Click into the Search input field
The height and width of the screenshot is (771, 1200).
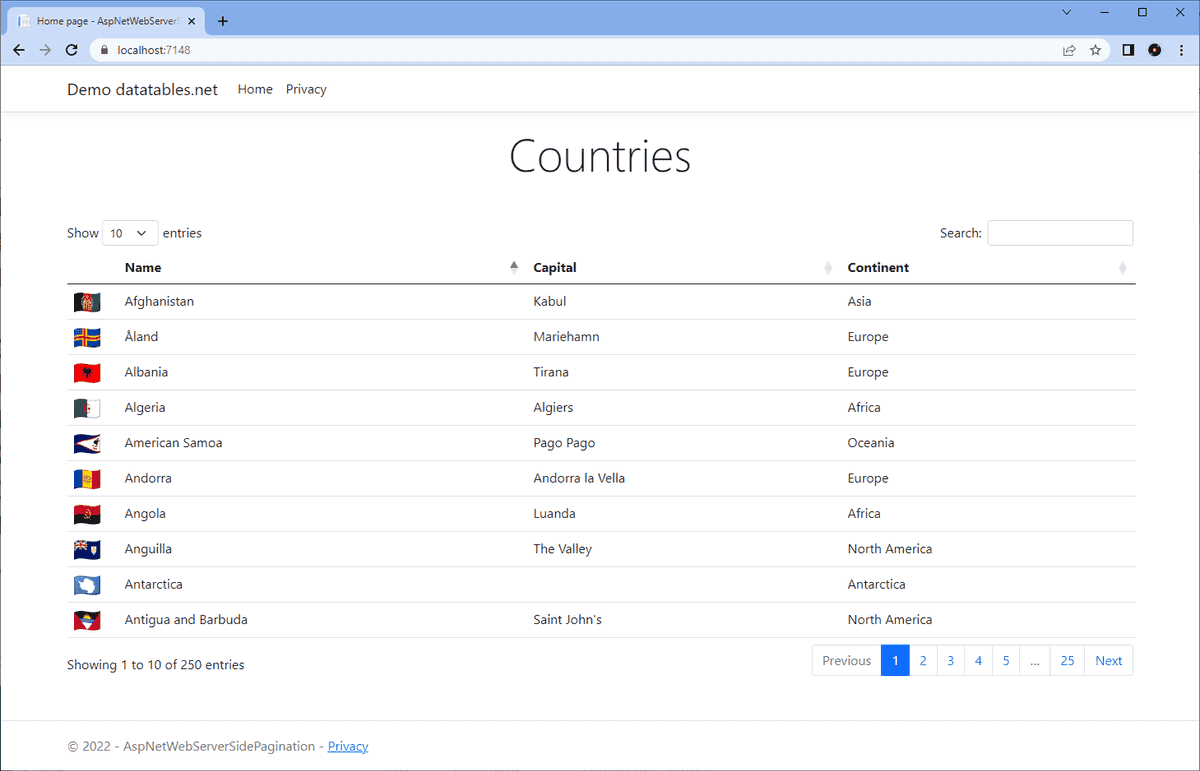click(x=1060, y=233)
